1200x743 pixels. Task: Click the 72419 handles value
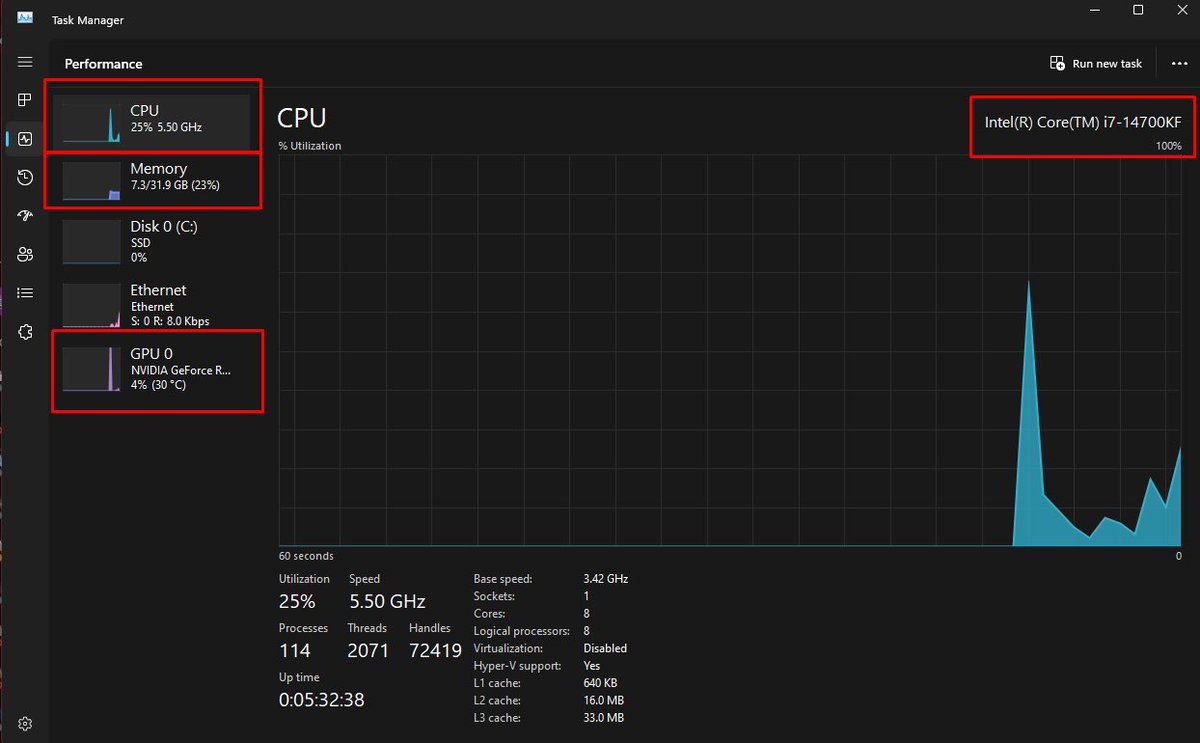coord(435,651)
